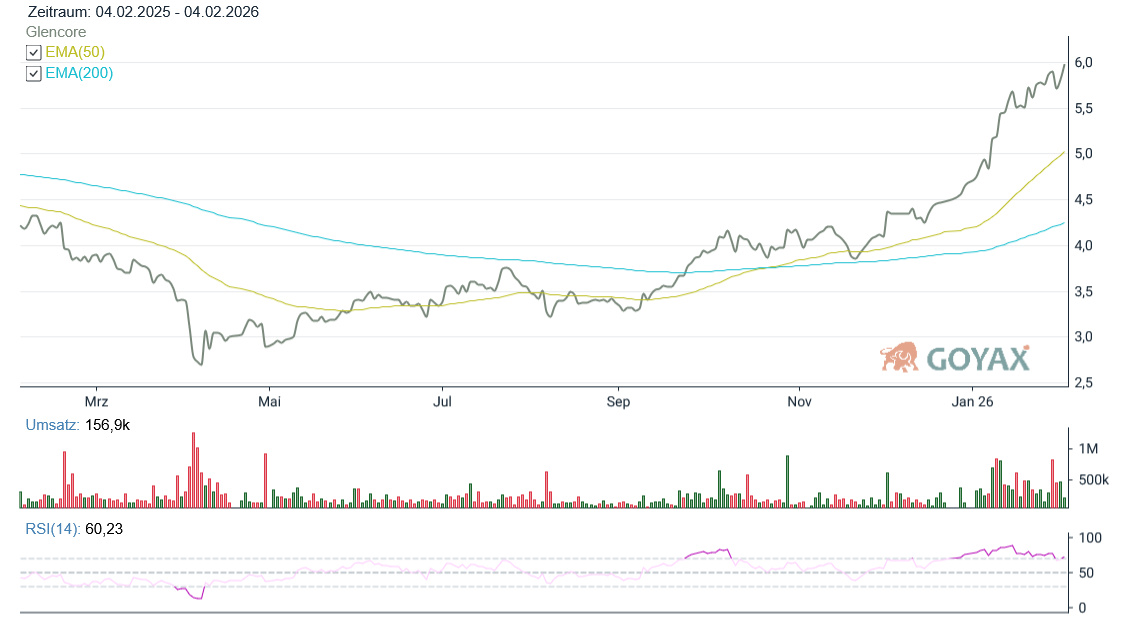Click the yellow EMA(50) legend label
This screenshot has height=617, width=1140.
(x=75, y=52)
